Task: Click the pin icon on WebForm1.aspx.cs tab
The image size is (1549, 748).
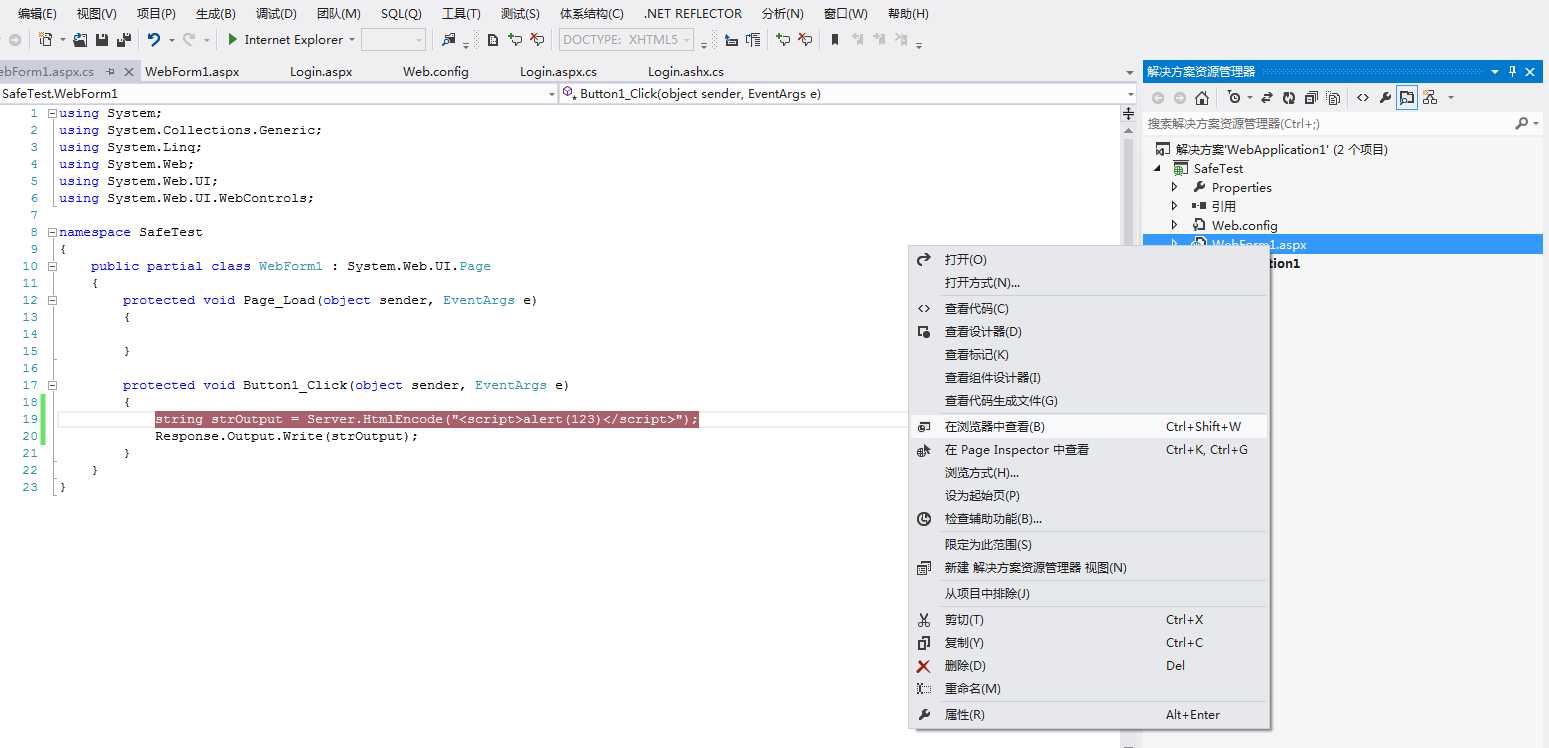Action: (111, 72)
